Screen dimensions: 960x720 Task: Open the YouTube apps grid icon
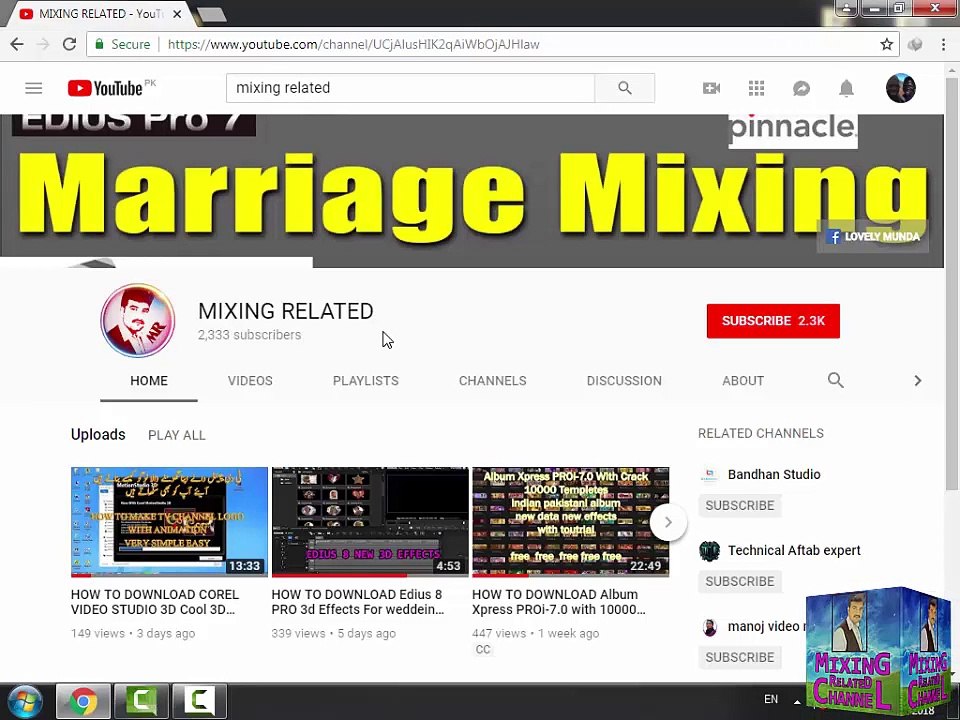coord(757,88)
